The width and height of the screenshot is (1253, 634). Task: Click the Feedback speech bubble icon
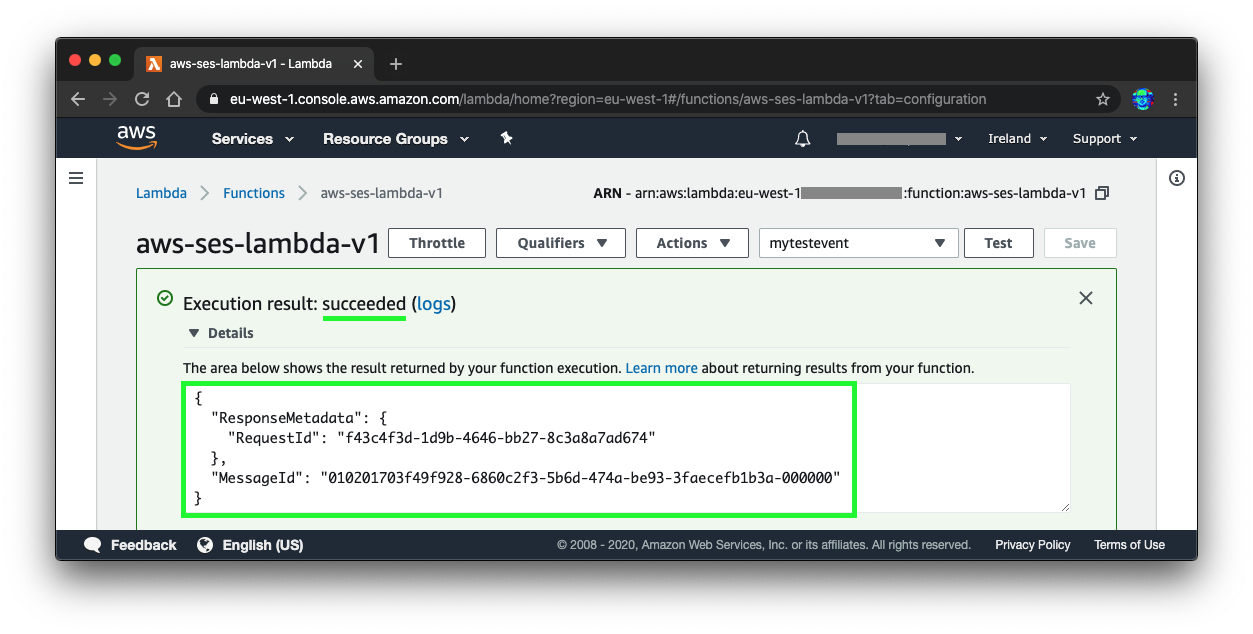click(92, 545)
